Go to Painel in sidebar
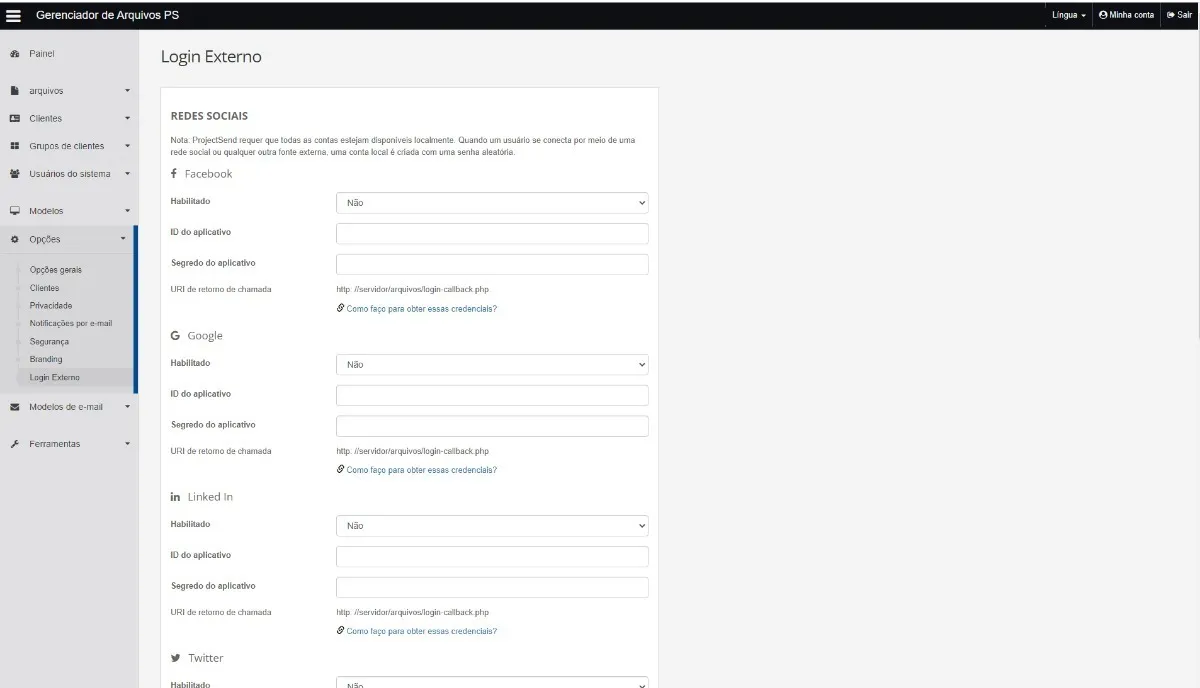The height and width of the screenshot is (688, 1200). [x=42, y=54]
